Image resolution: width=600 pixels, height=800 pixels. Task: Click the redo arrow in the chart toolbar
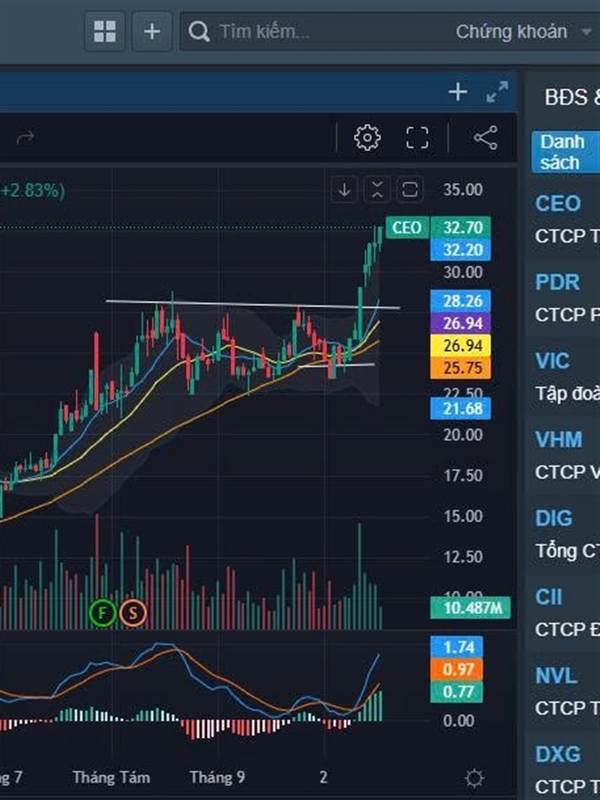coord(26,137)
